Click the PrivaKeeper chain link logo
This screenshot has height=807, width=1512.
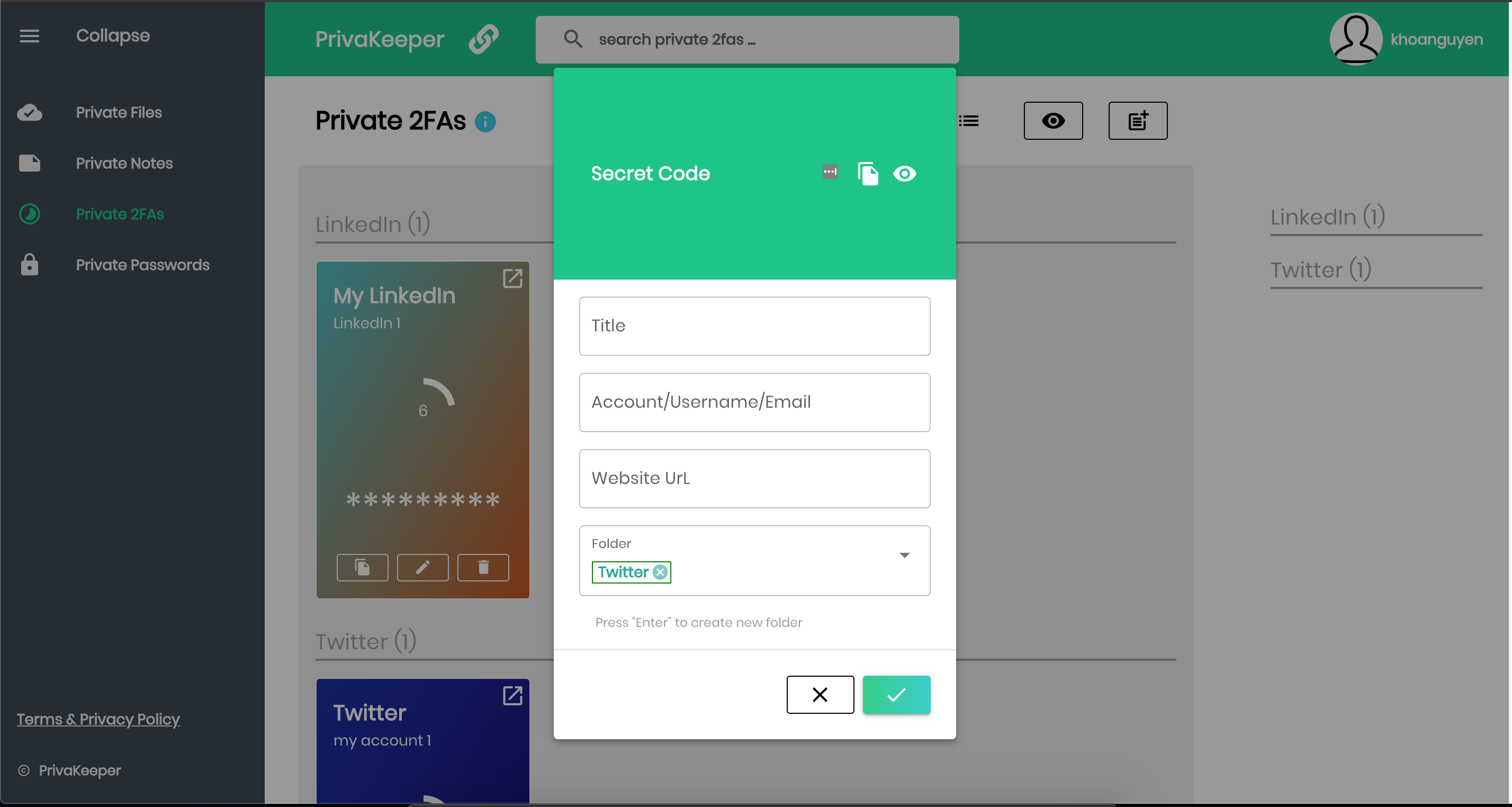(x=483, y=39)
